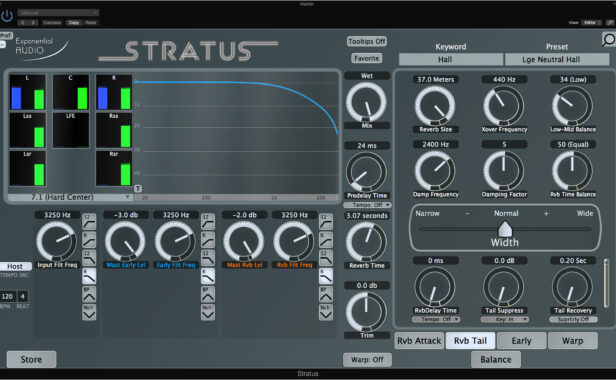Toggle Compare in the host header
Screen dimensions: 616x380
tap(52, 23)
